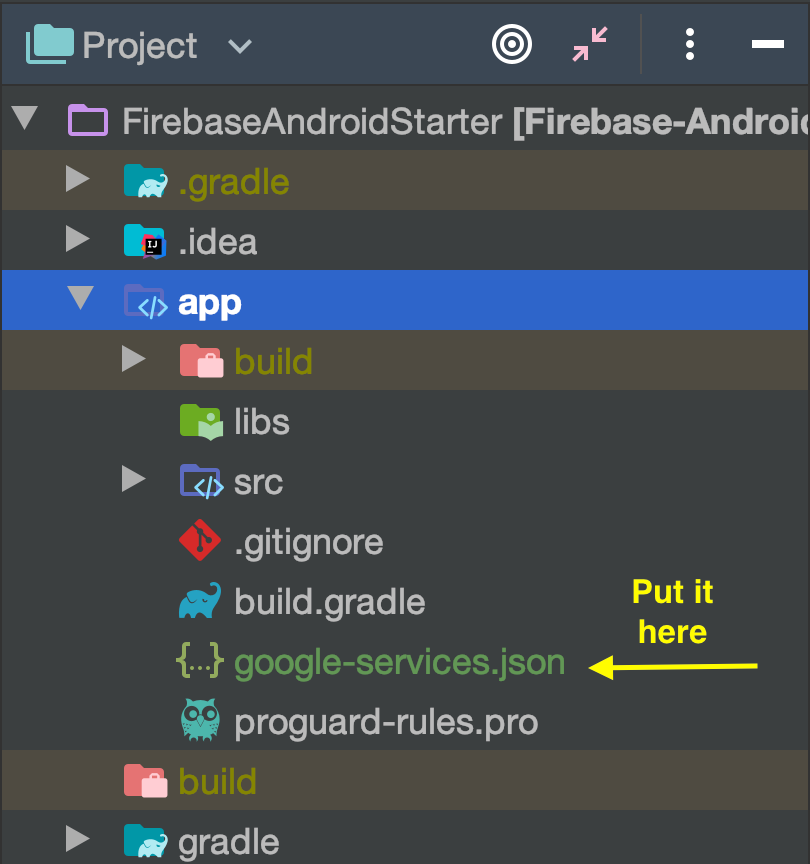This screenshot has width=810, height=864.
Task: Select the google-services.json braces icon
Action: [200, 662]
